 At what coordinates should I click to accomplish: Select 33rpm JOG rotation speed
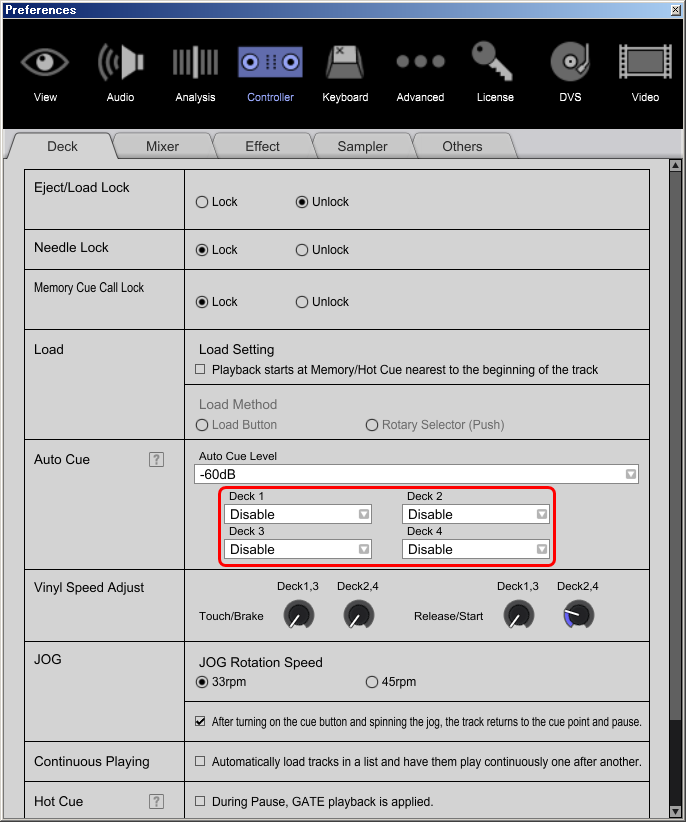click(x=202, y=682)
